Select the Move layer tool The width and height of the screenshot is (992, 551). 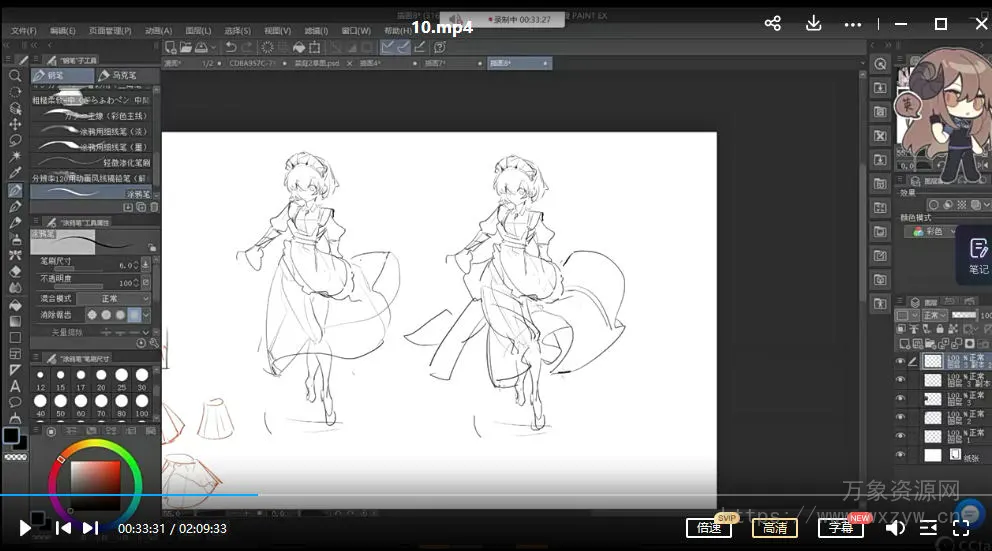(x=15, y=124)
